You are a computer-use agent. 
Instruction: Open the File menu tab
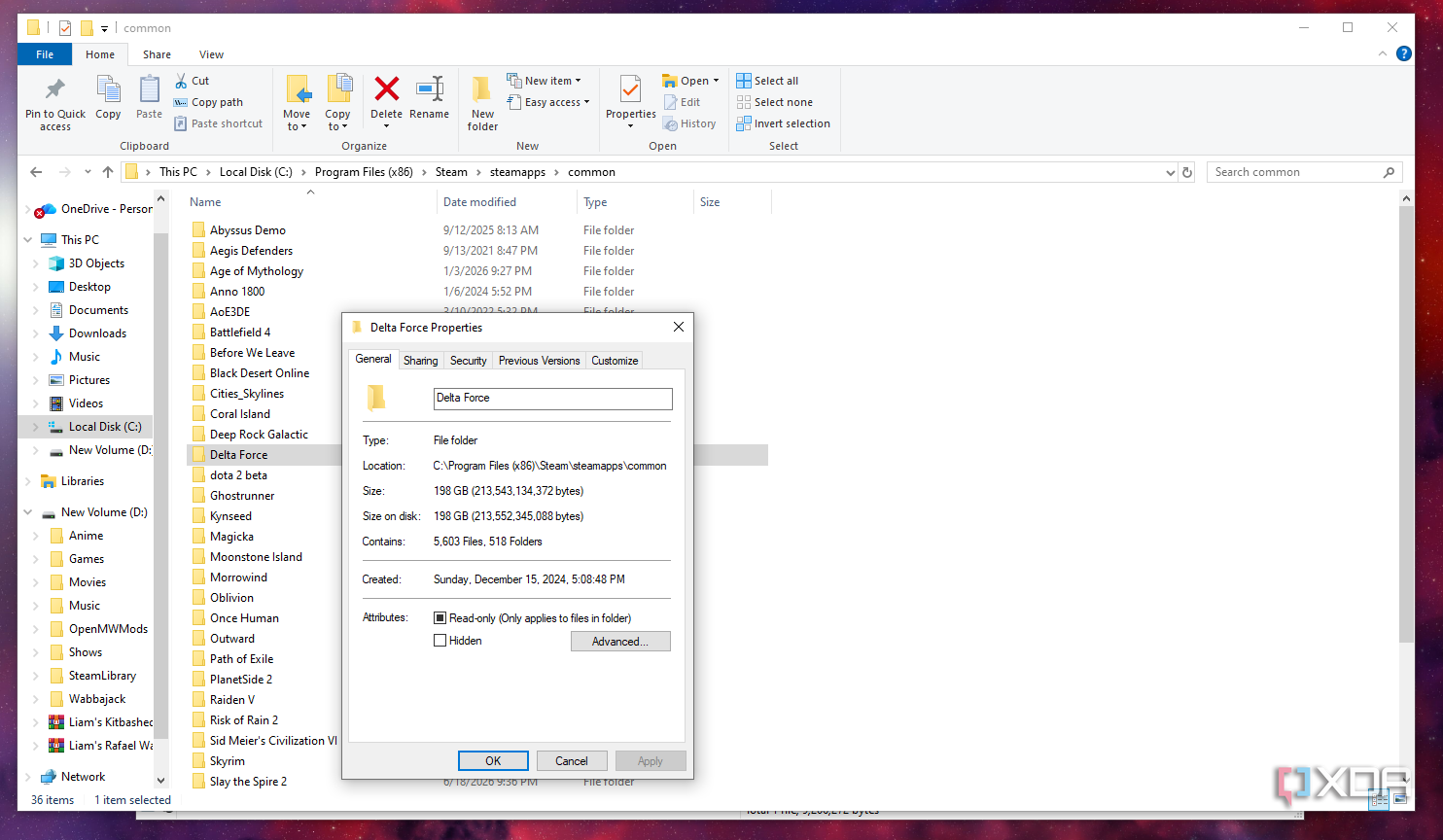click(x=45, y=54)
